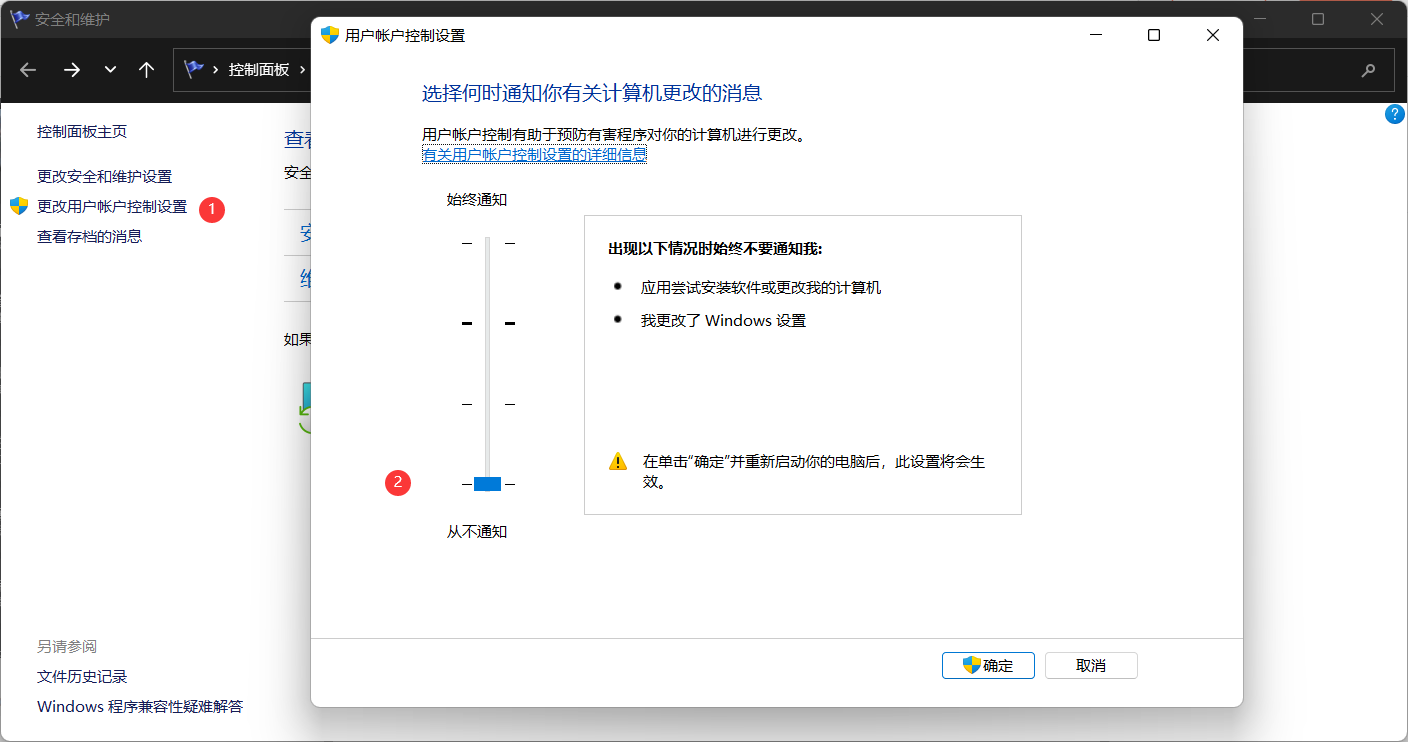The image size is (1408, 742).
Task: Click heading 选择何时通知你有关计算机更改的消息
Action: pos(592,94)
